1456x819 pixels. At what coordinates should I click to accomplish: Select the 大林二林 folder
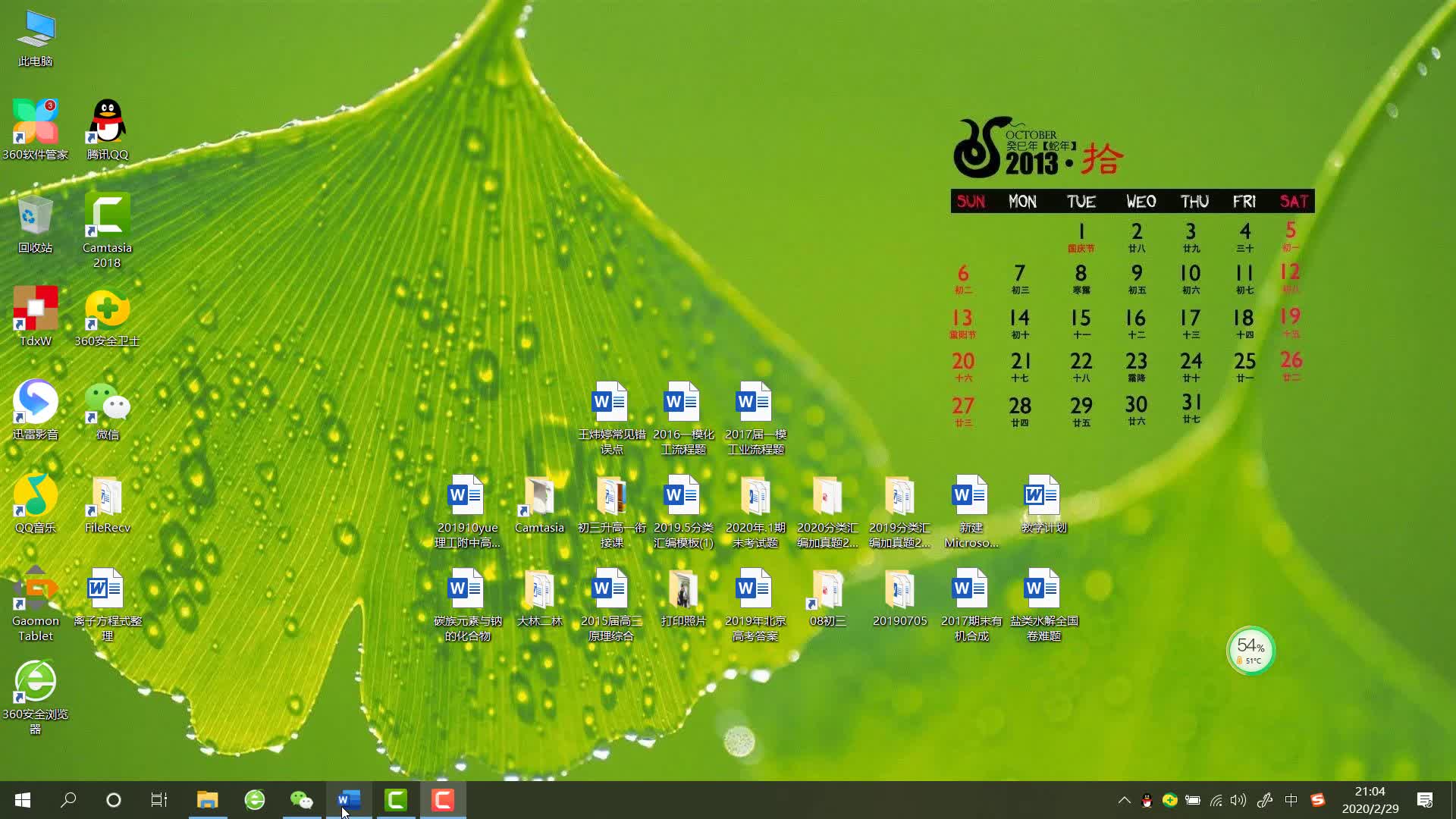click(x=540, y=597)
